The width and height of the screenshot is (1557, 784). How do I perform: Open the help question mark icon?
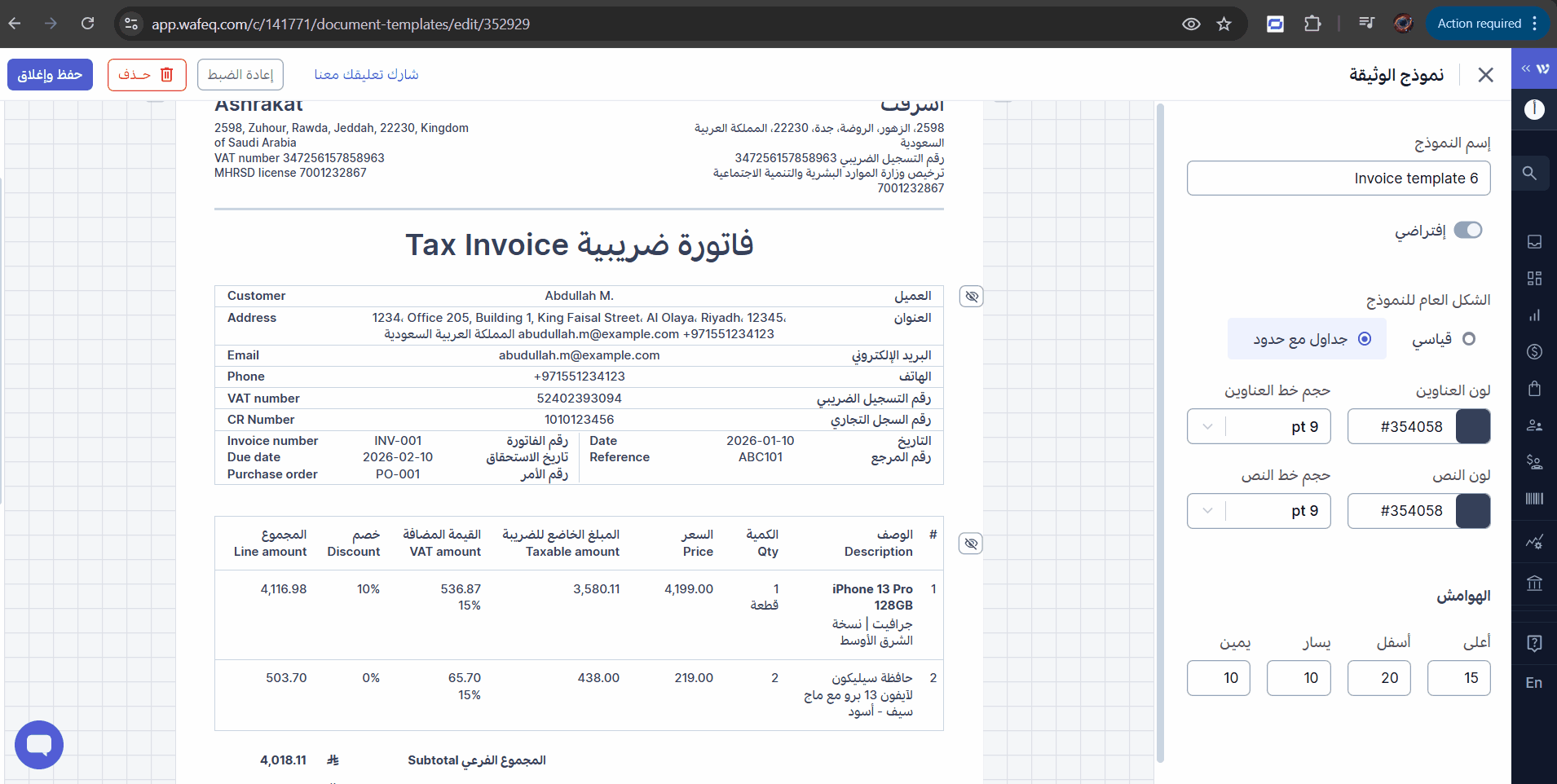tap(1534, 643)
